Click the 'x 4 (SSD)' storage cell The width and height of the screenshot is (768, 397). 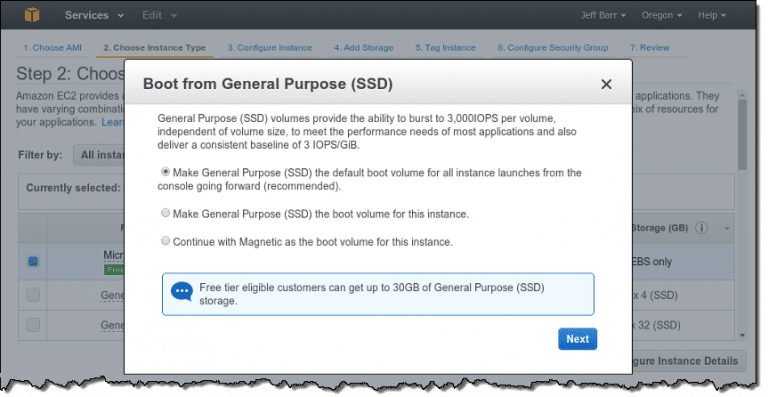pyautogui.click(x=655, y=296)
